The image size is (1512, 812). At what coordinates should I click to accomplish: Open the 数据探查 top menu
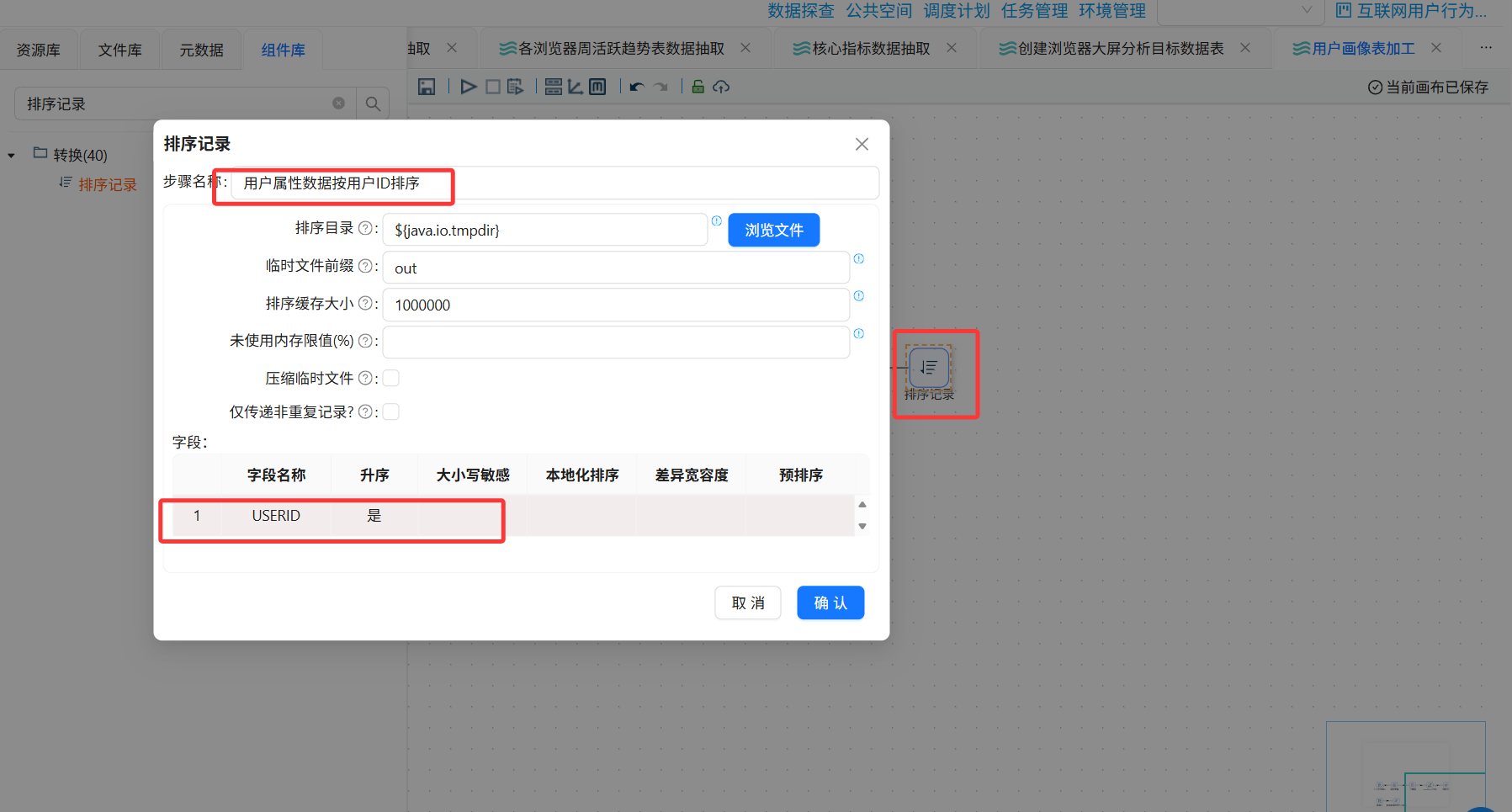click(x=801, y=11)
